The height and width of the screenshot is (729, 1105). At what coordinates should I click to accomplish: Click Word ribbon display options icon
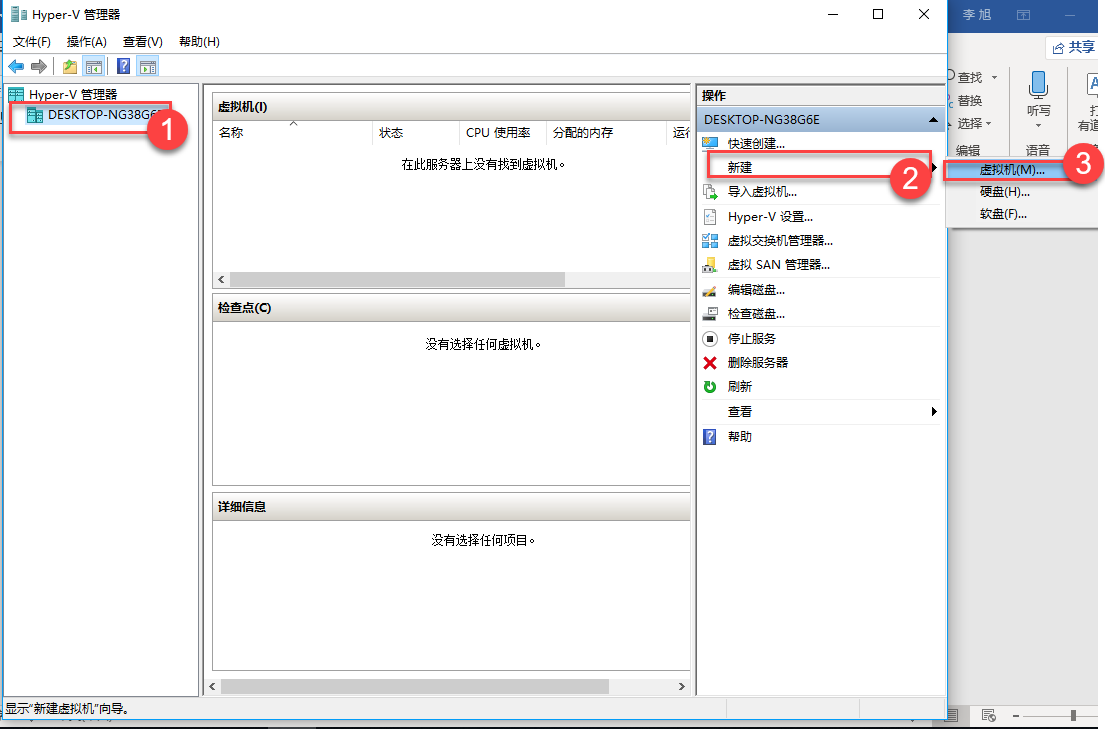pyautogui.click(x=1023, y=15)
